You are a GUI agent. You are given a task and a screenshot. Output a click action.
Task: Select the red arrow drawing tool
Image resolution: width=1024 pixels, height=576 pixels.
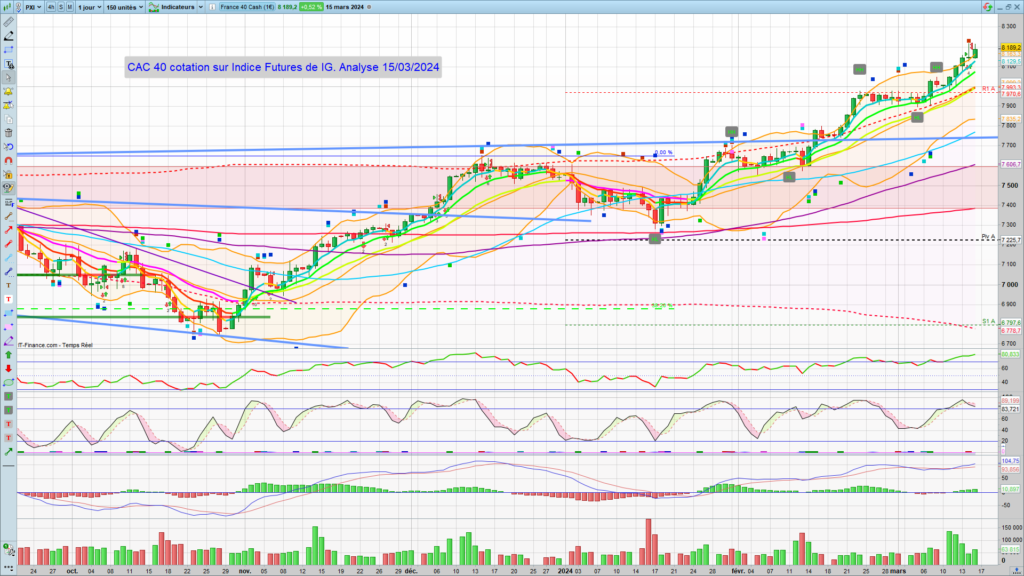pyautogui.click(x=8, y=230)
